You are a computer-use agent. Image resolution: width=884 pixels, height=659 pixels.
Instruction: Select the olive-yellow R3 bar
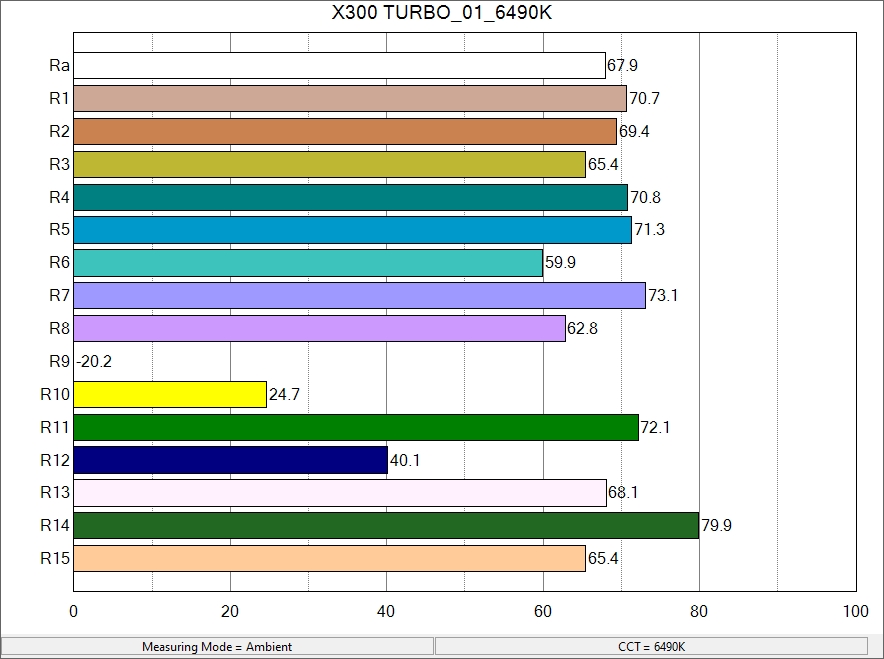click(329, 164)
